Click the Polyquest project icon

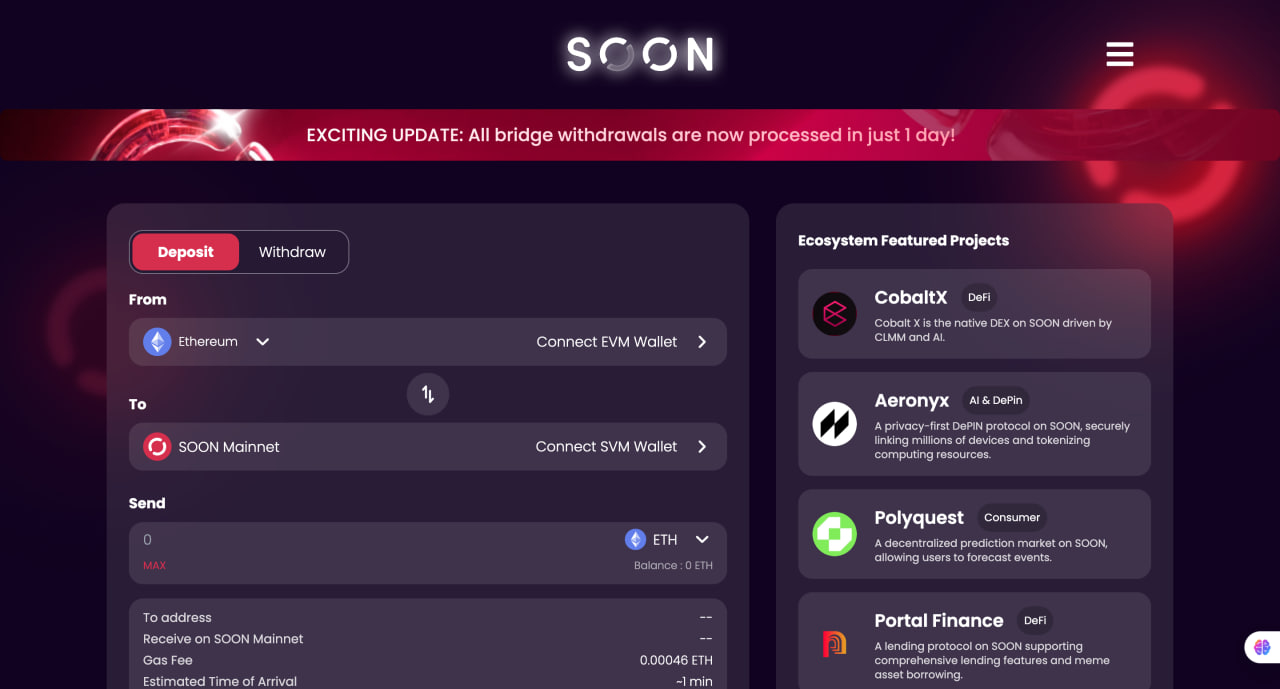[x=834, y=534]
